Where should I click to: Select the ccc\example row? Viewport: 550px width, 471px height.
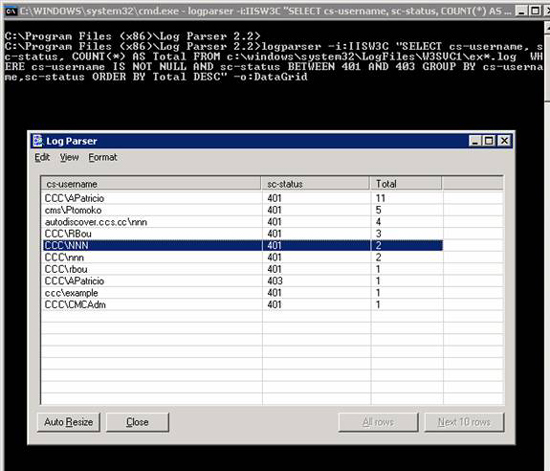coord(243,293)
